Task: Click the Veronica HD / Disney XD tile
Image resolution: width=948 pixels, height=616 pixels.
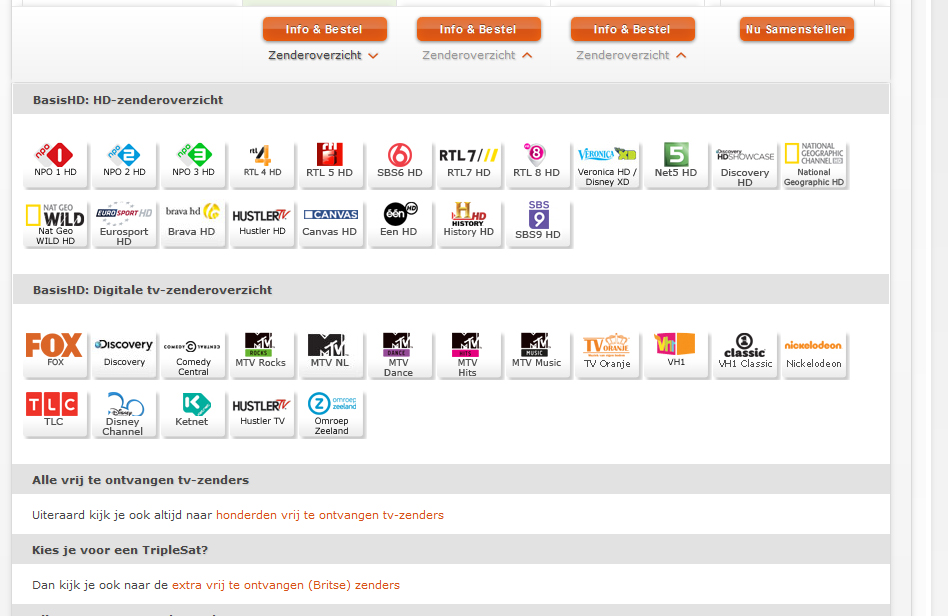Action: [x=606, y=164]
